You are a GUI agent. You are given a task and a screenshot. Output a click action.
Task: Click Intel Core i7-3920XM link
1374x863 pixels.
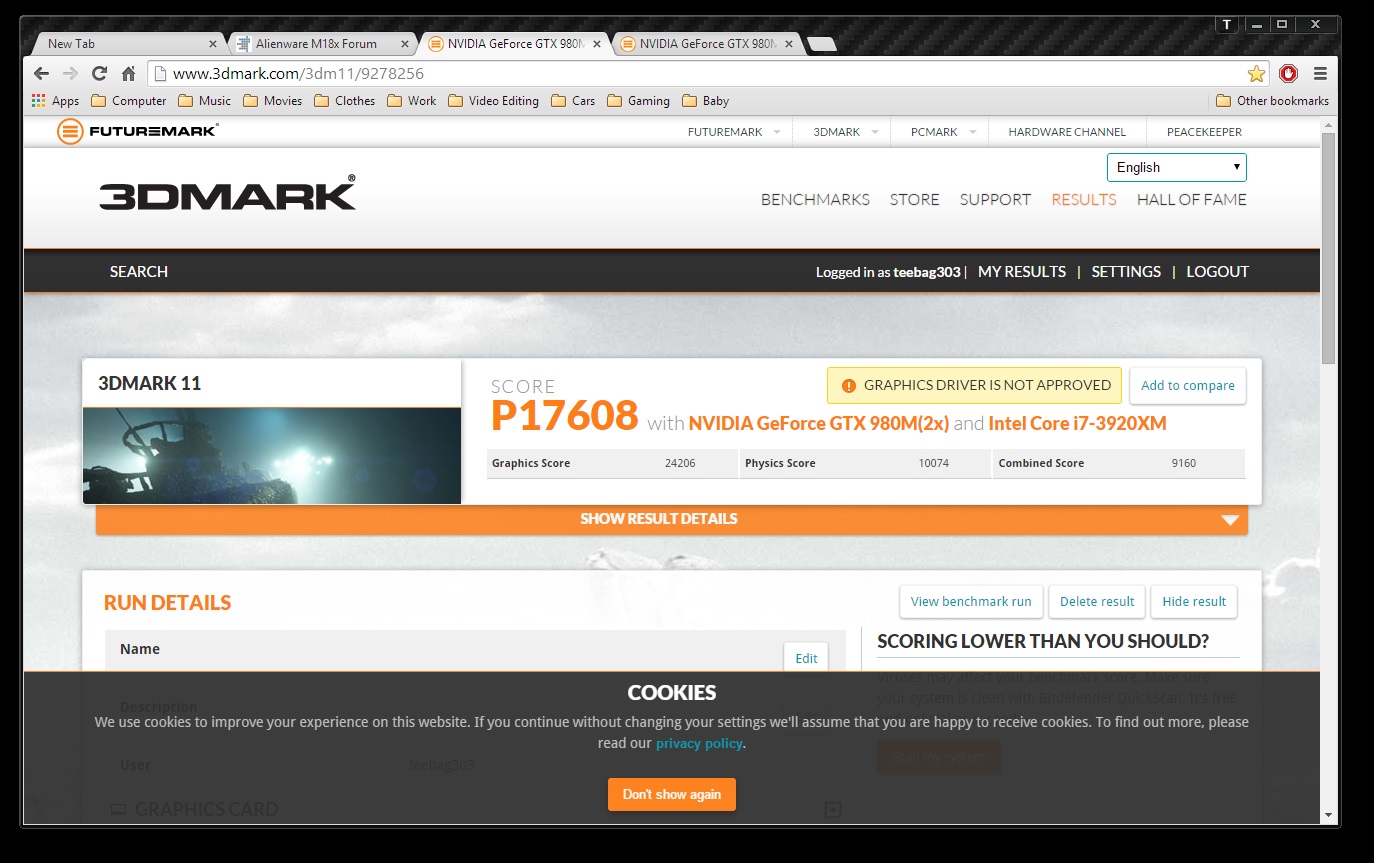pos(1077,423)
